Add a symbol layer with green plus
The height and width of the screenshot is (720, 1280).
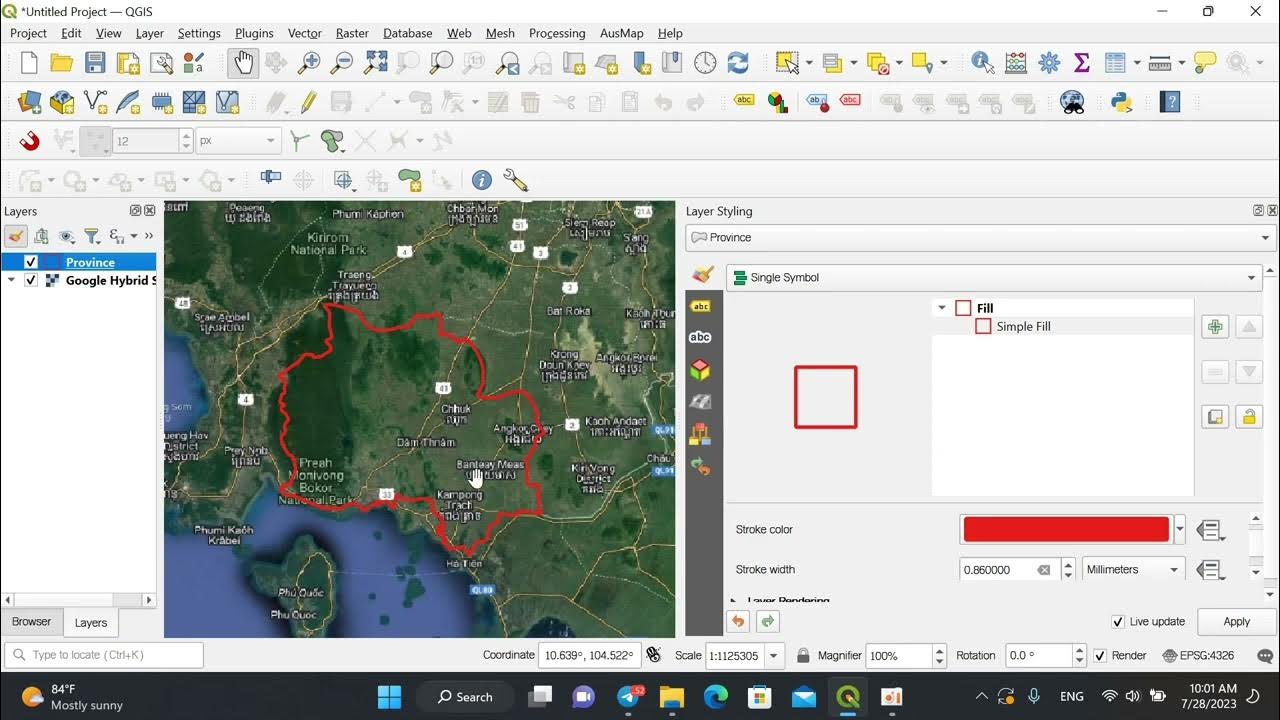tap(1215, 327)
